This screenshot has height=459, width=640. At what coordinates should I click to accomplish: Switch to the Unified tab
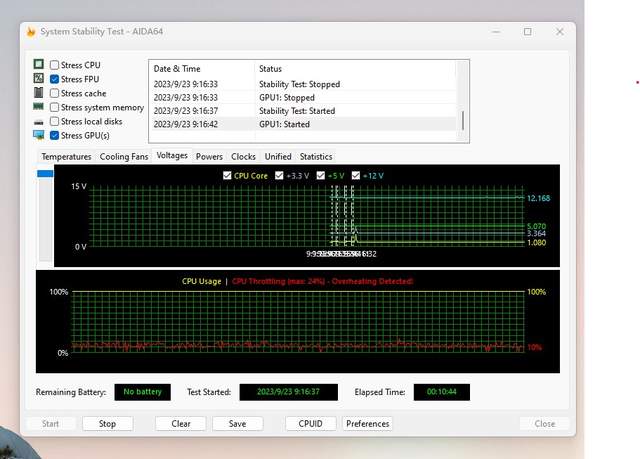coord(278,157)
